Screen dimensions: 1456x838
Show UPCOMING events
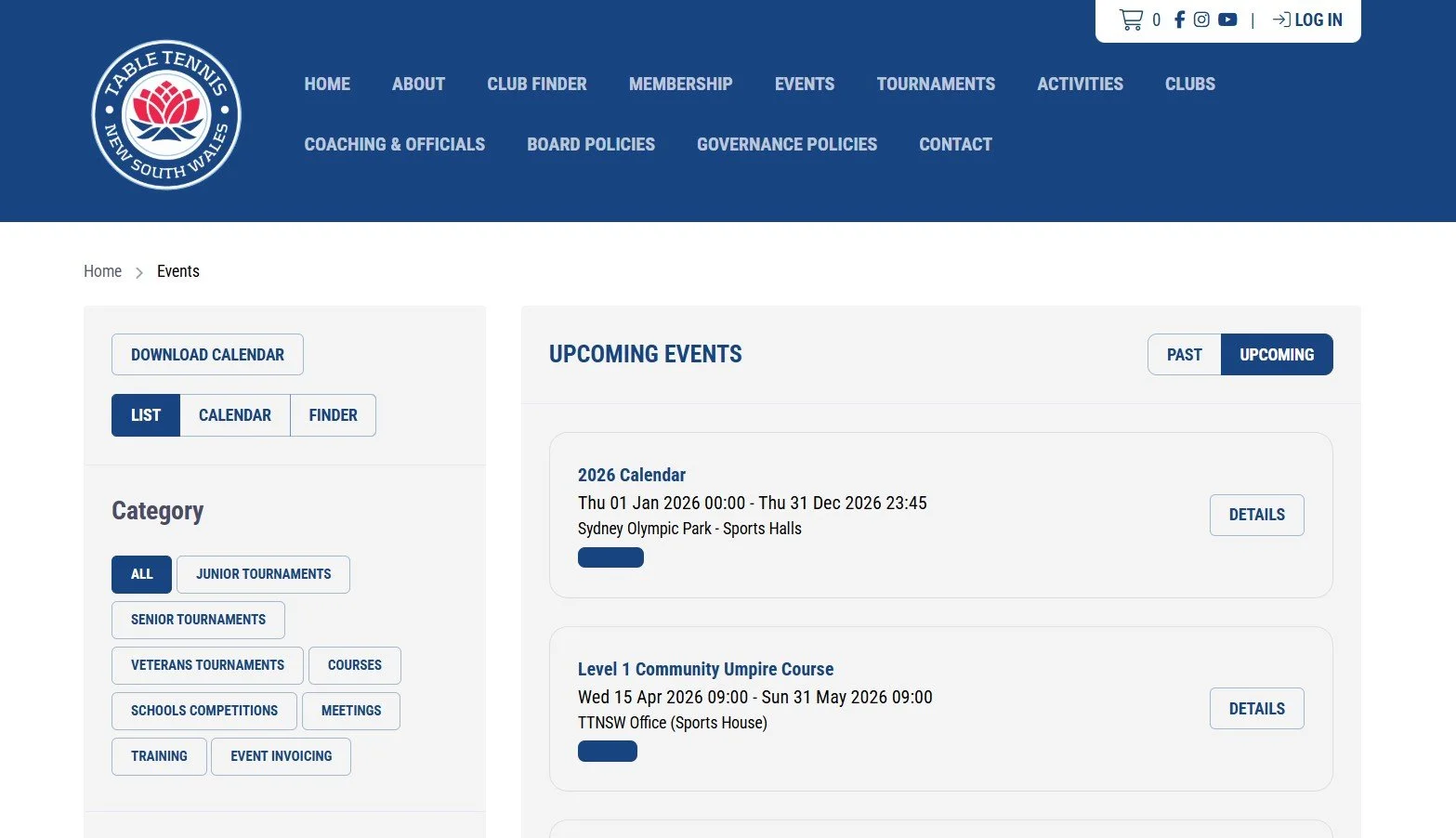click(1277, 355)
